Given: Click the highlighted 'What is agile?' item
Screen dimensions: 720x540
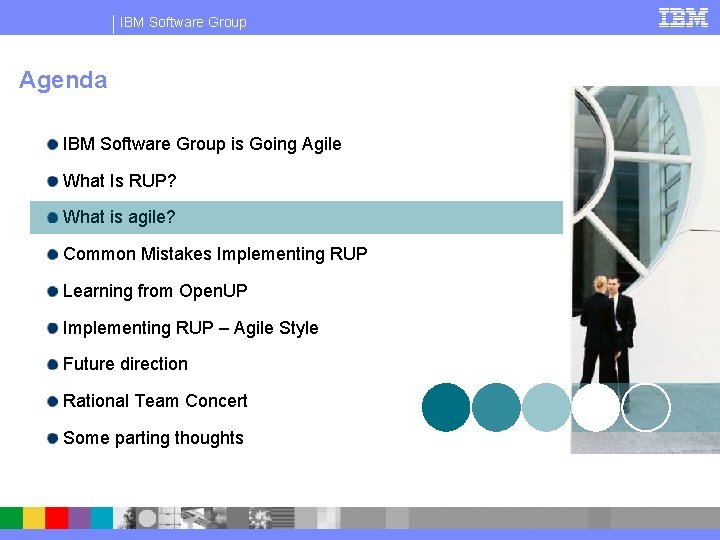Looking at the screenshot, I should click(296, 217).
